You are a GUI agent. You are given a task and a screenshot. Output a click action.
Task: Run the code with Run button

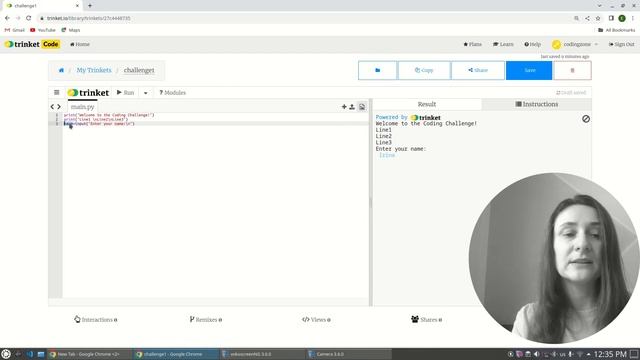pos(125,93)
